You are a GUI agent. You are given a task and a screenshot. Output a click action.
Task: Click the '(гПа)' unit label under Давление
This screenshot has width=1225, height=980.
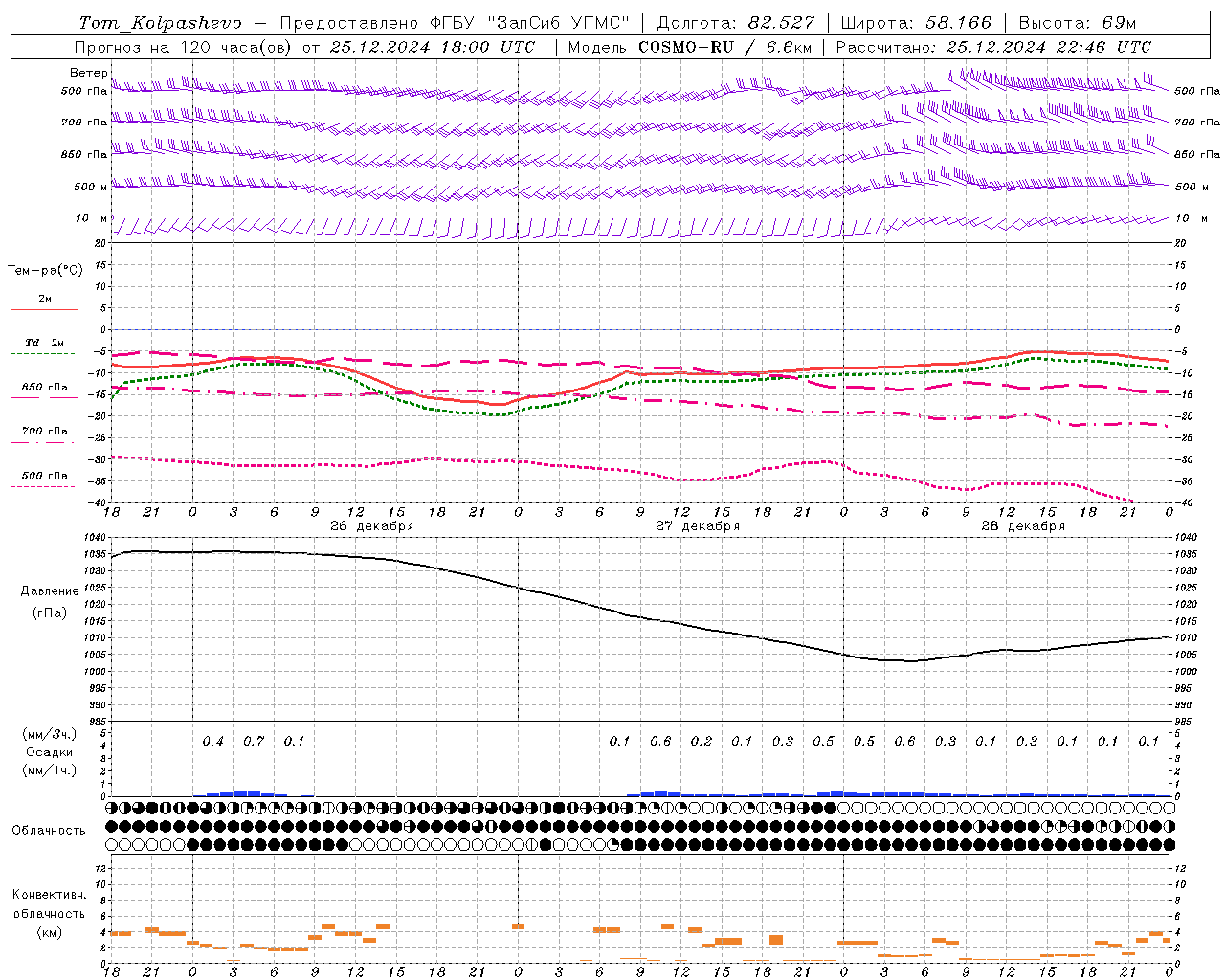(x=50, y=612)
